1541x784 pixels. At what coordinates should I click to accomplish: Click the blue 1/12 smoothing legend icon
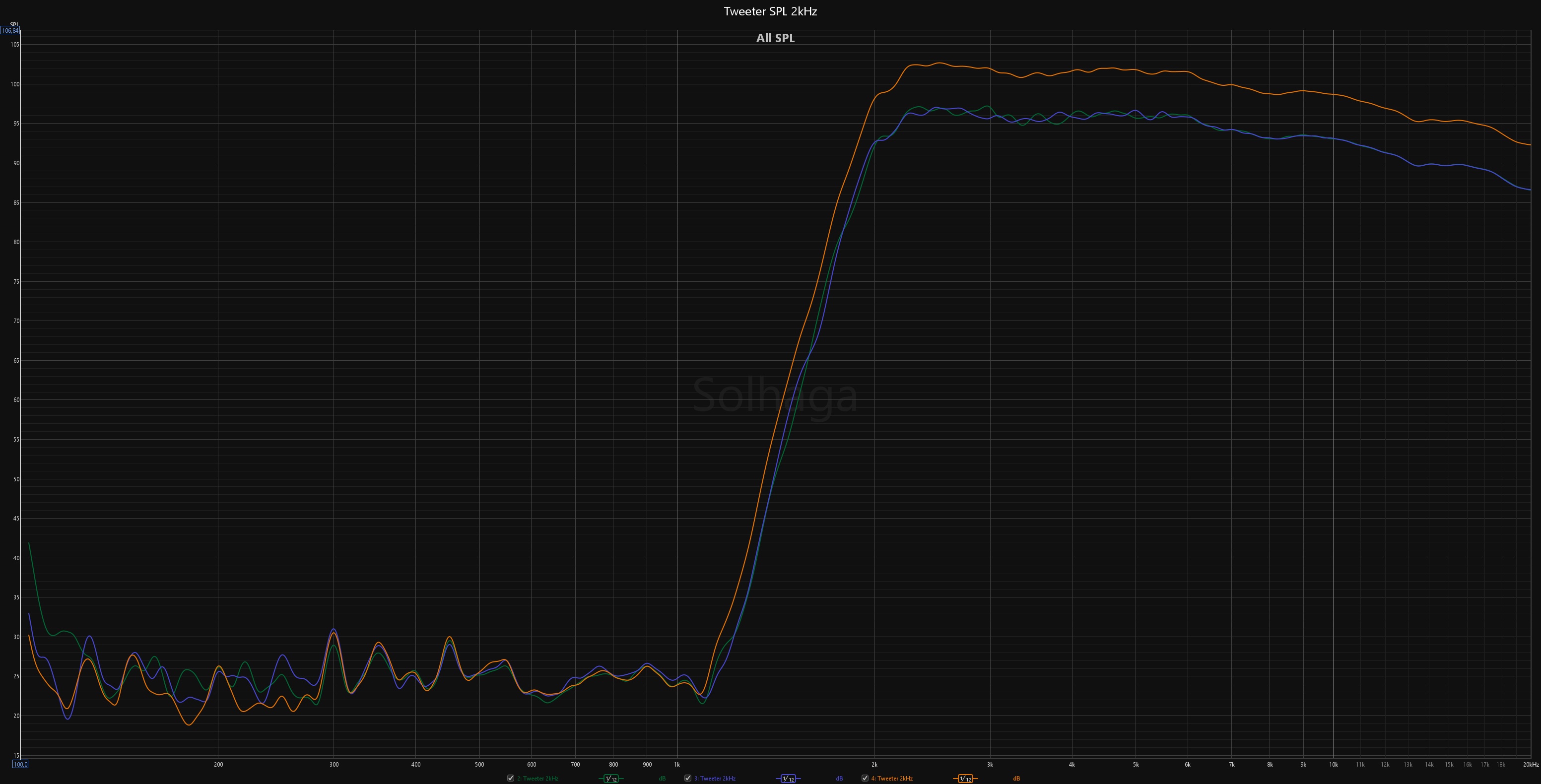coord(788,779)
